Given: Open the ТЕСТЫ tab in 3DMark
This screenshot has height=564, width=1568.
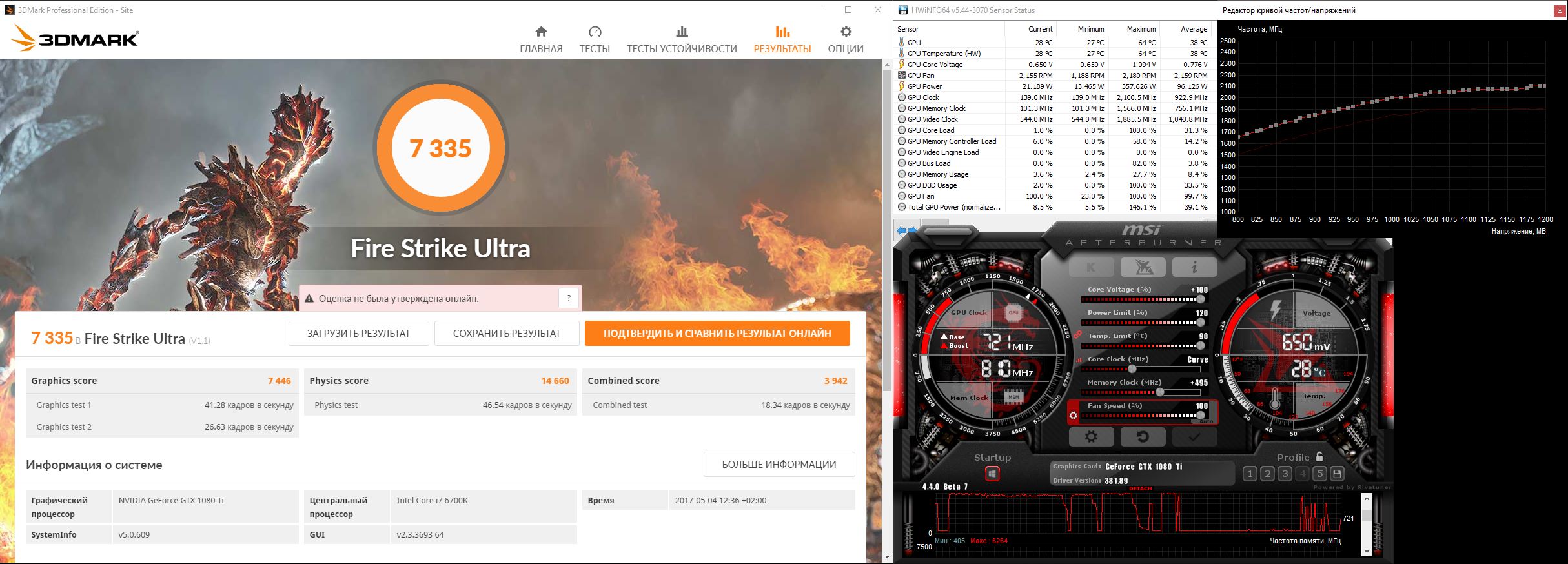Looking at the screenshot, I should (595, 40).
